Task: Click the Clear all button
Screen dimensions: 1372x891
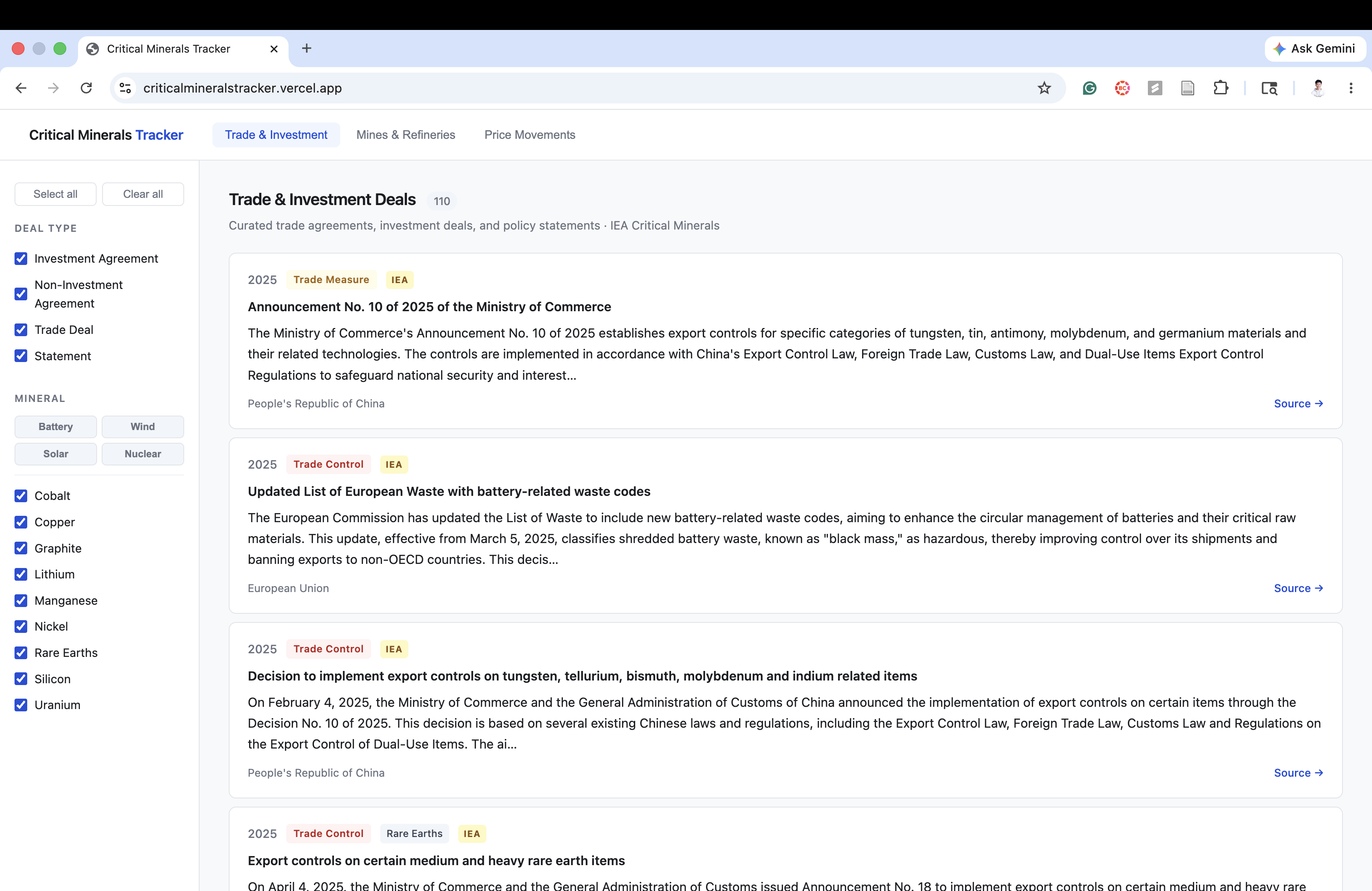Action: pyautogui.click(x=143, y=194)
